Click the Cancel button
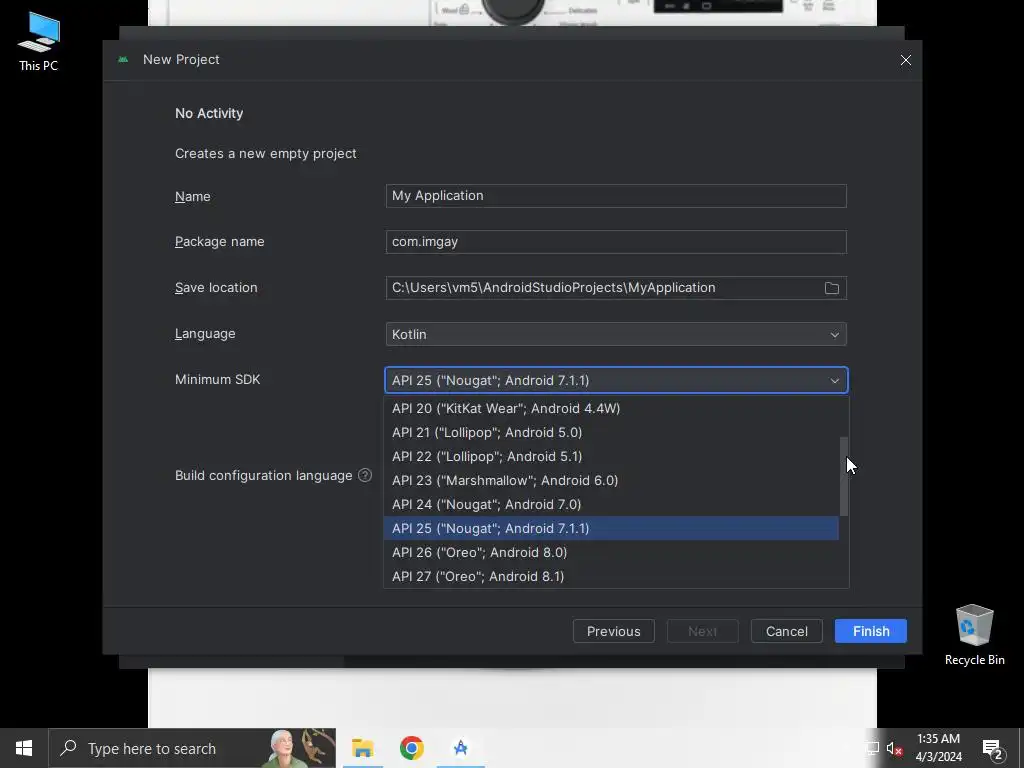 pos(786,632)
